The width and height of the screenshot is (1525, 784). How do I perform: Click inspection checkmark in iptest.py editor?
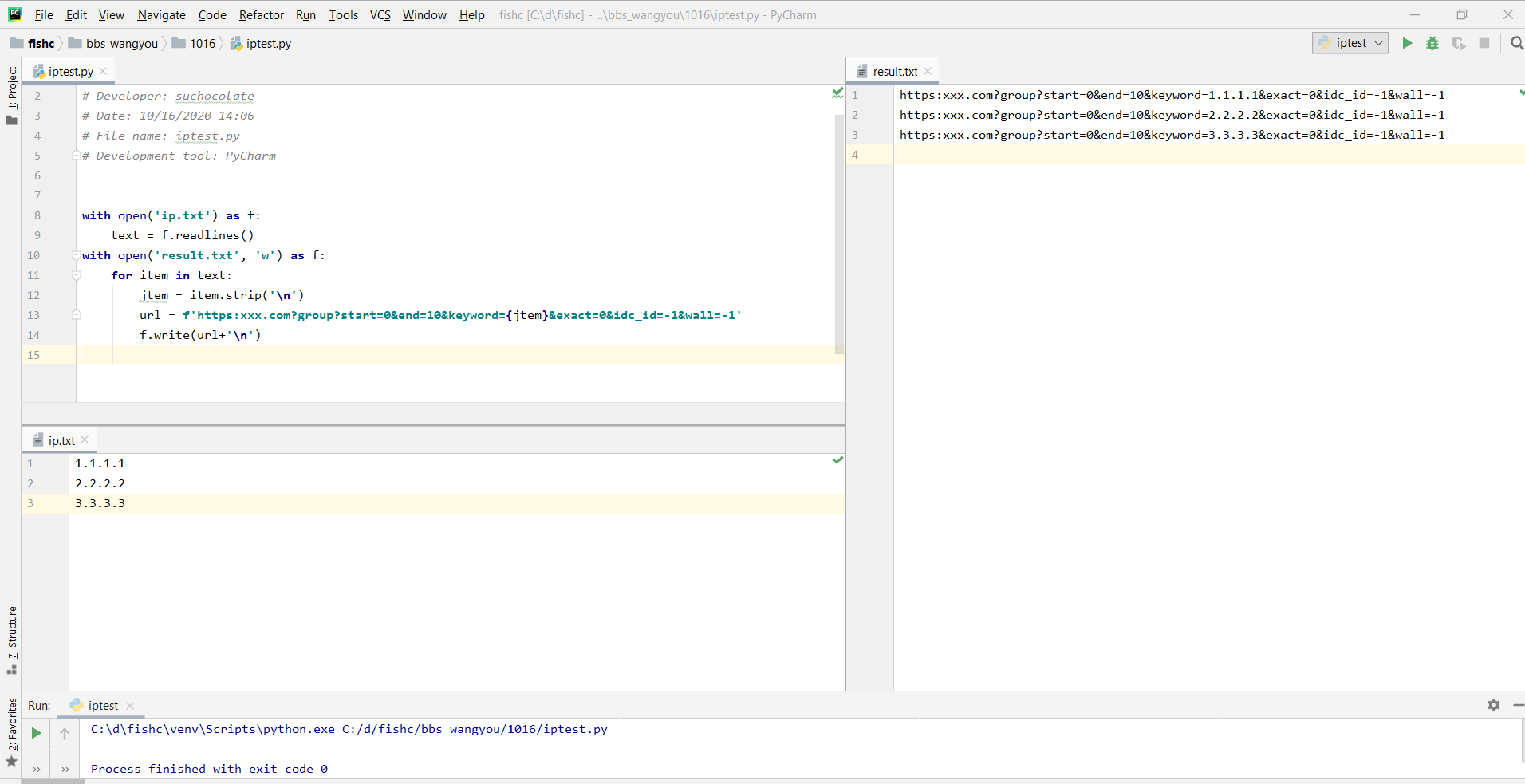837,93
